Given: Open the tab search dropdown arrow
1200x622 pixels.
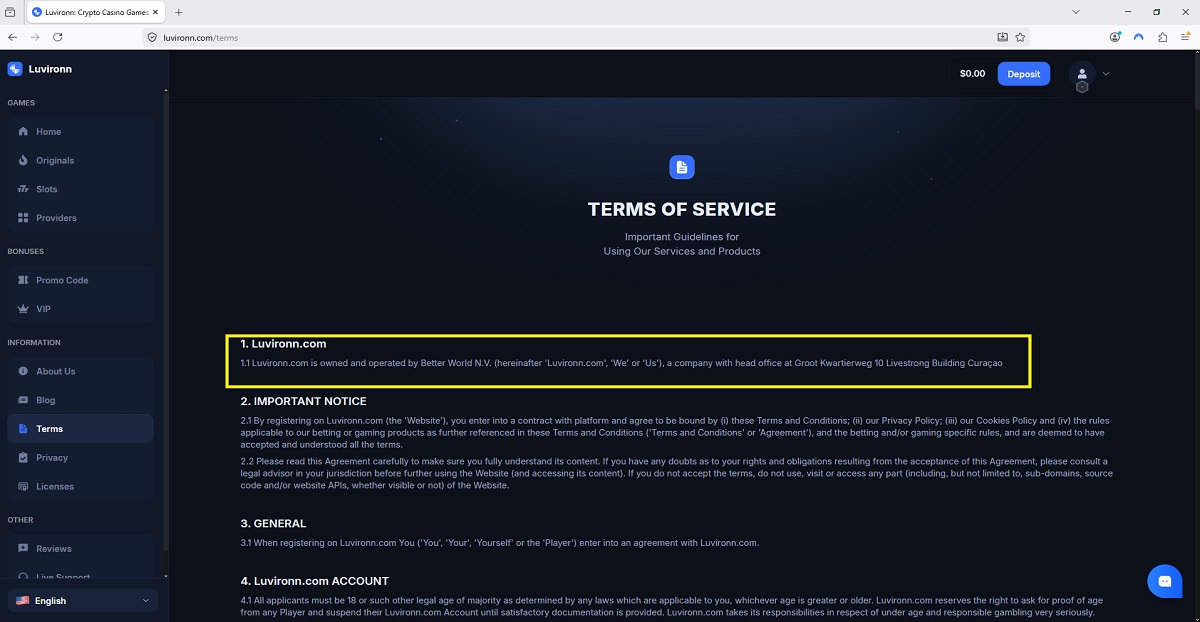Looking at the screenshot, I should (1076, 12).
